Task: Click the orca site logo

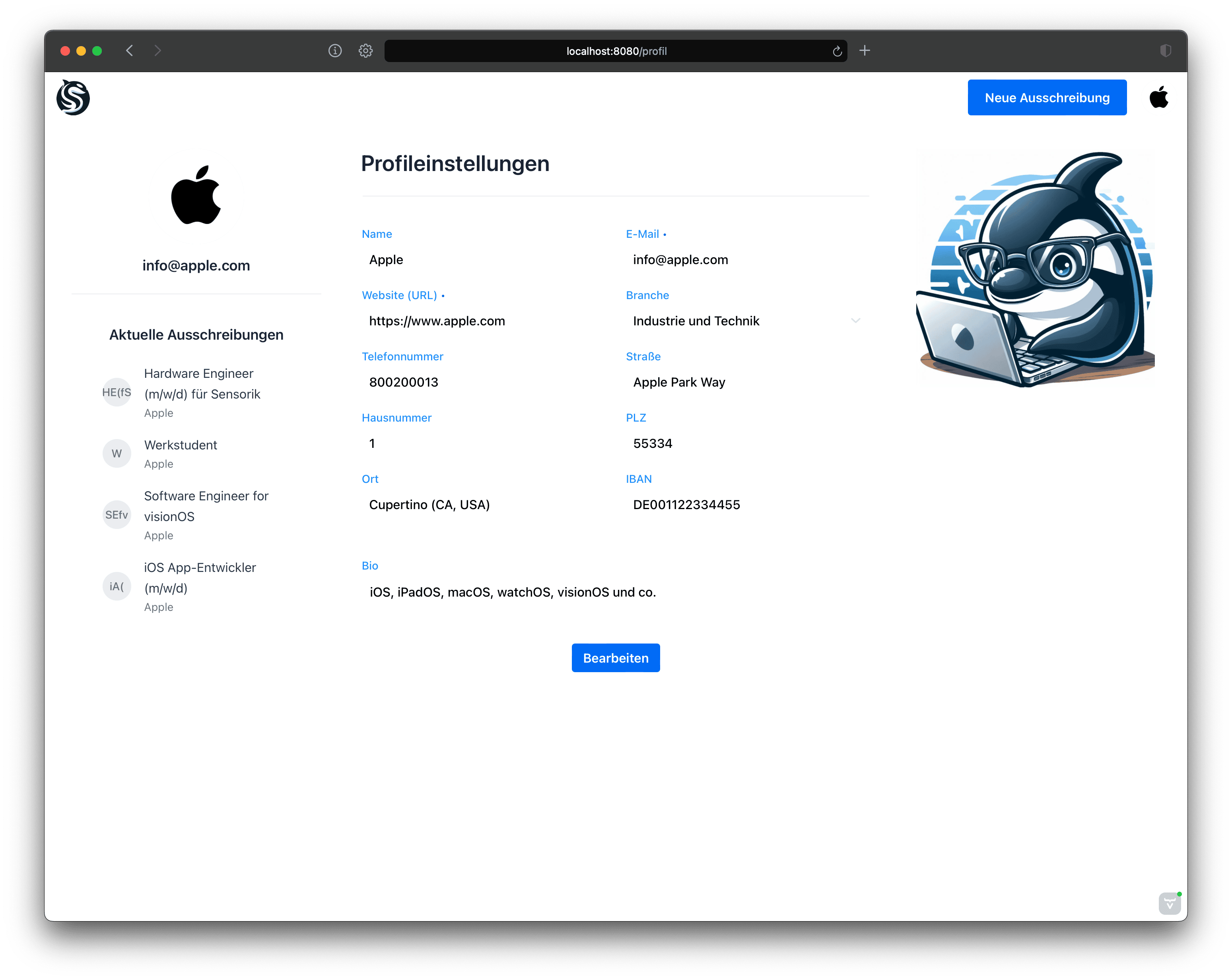Action: [x=73, y=98]
